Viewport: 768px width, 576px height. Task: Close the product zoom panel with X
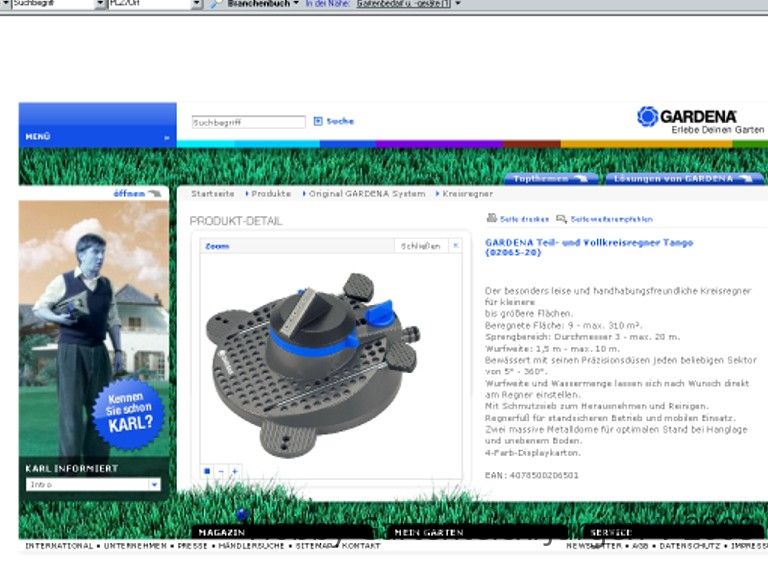(x=456, y=245)
